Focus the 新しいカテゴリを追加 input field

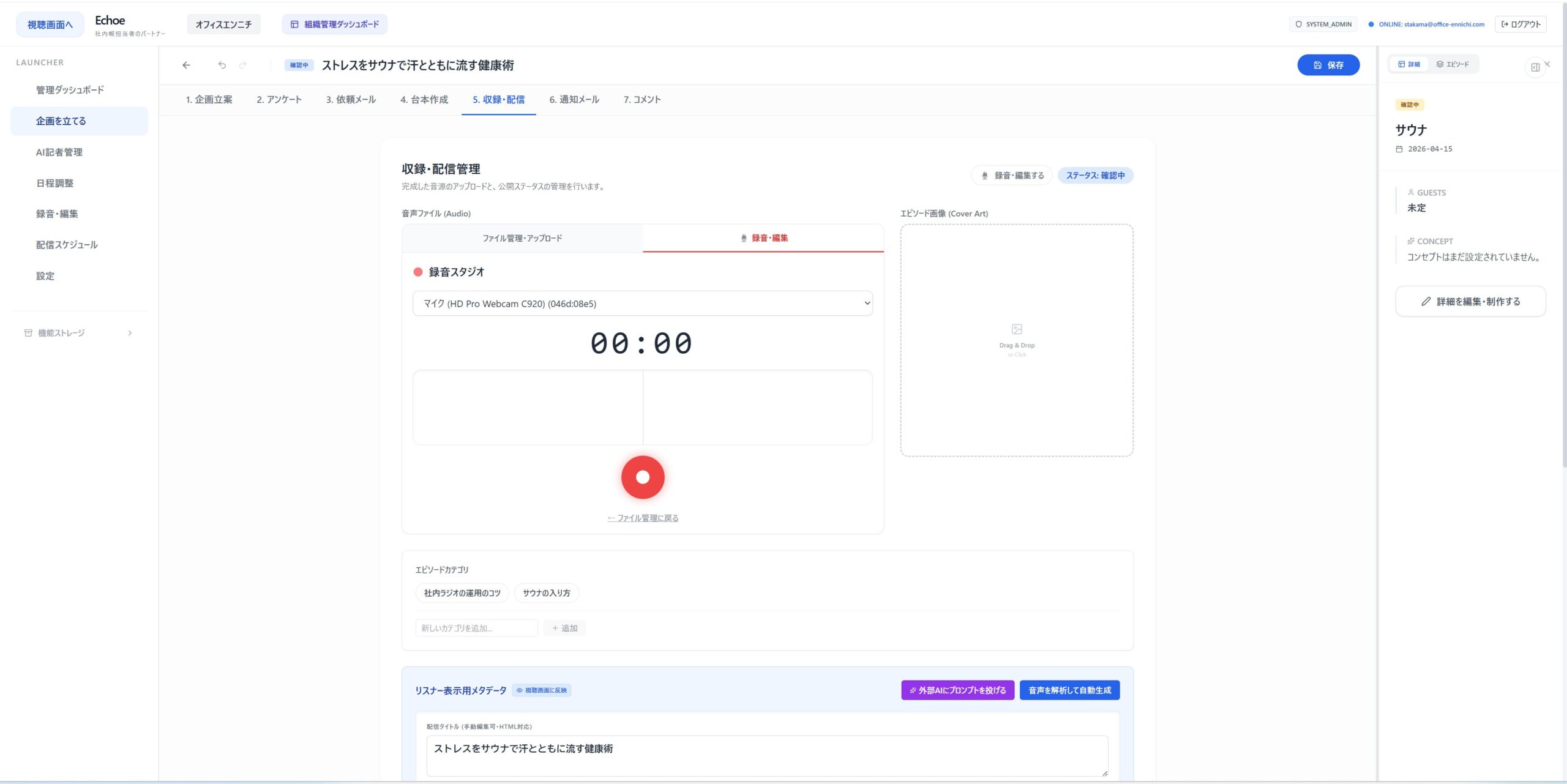(x=476, y=628)
